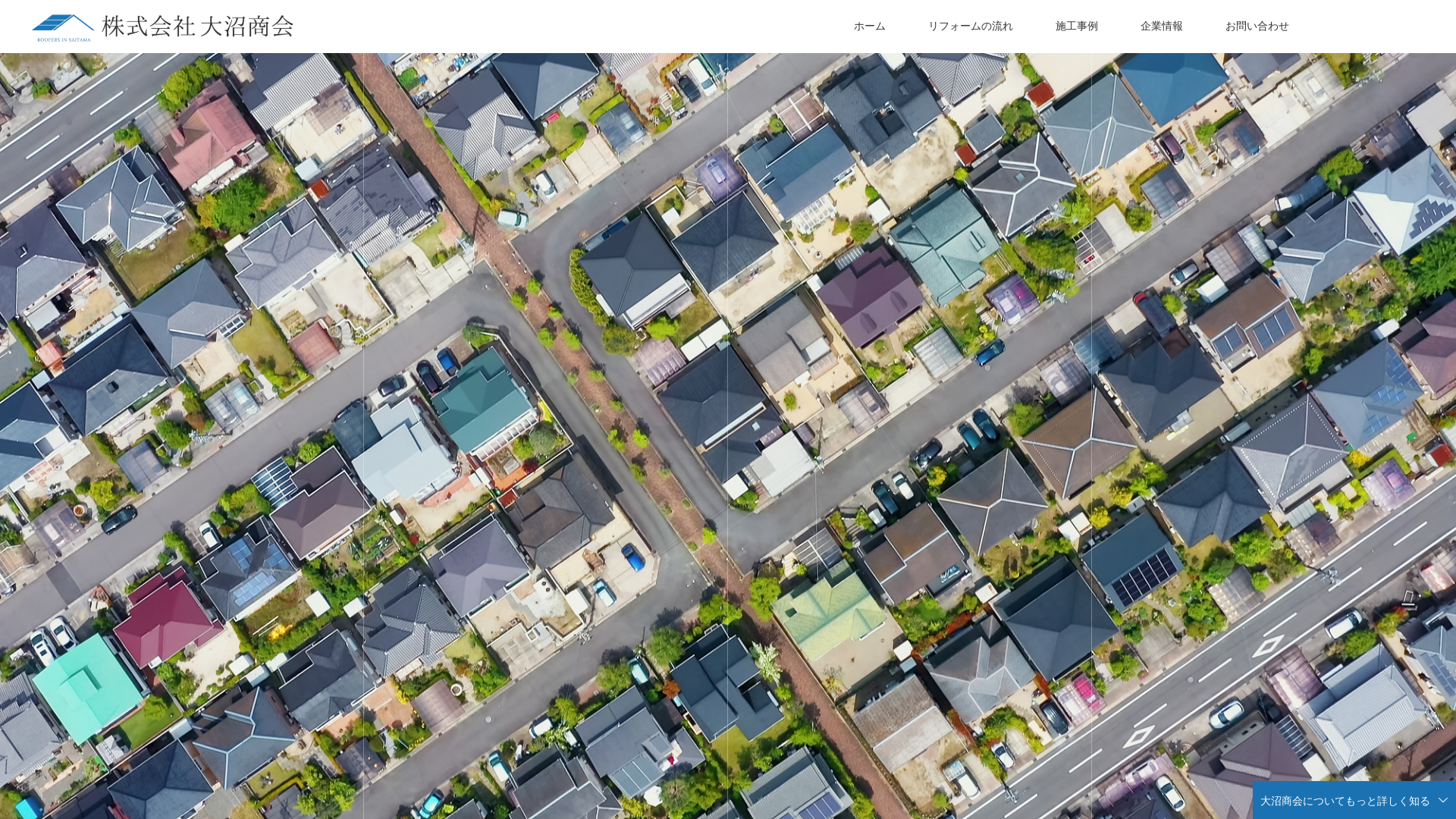Click the white diamond road marking lower right

click(1267, 646)
